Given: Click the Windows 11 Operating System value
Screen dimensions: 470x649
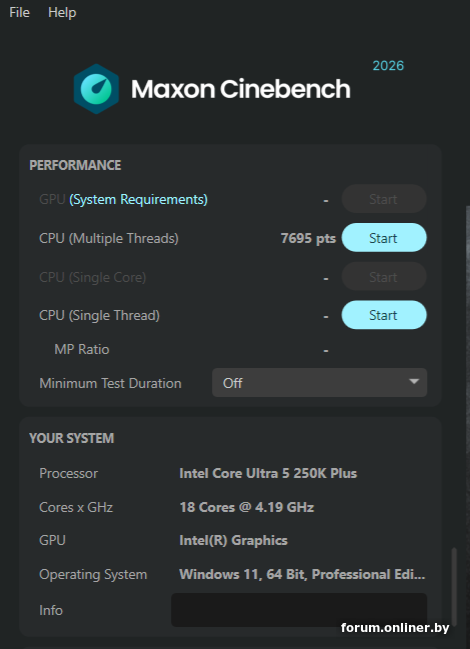Looking at the screenshot, I should click(302, 574).
